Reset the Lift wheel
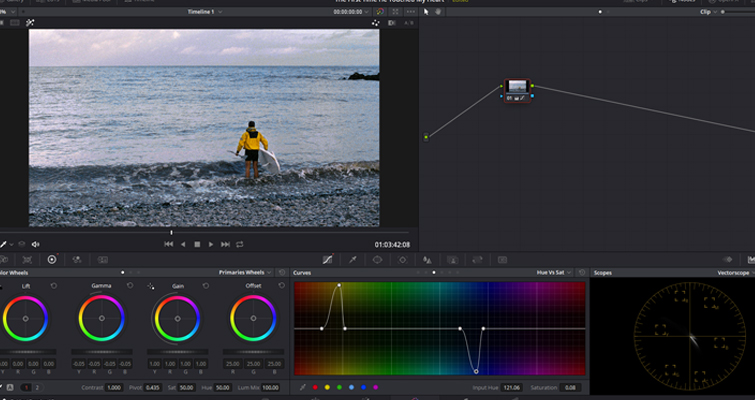 click(53, 285)
